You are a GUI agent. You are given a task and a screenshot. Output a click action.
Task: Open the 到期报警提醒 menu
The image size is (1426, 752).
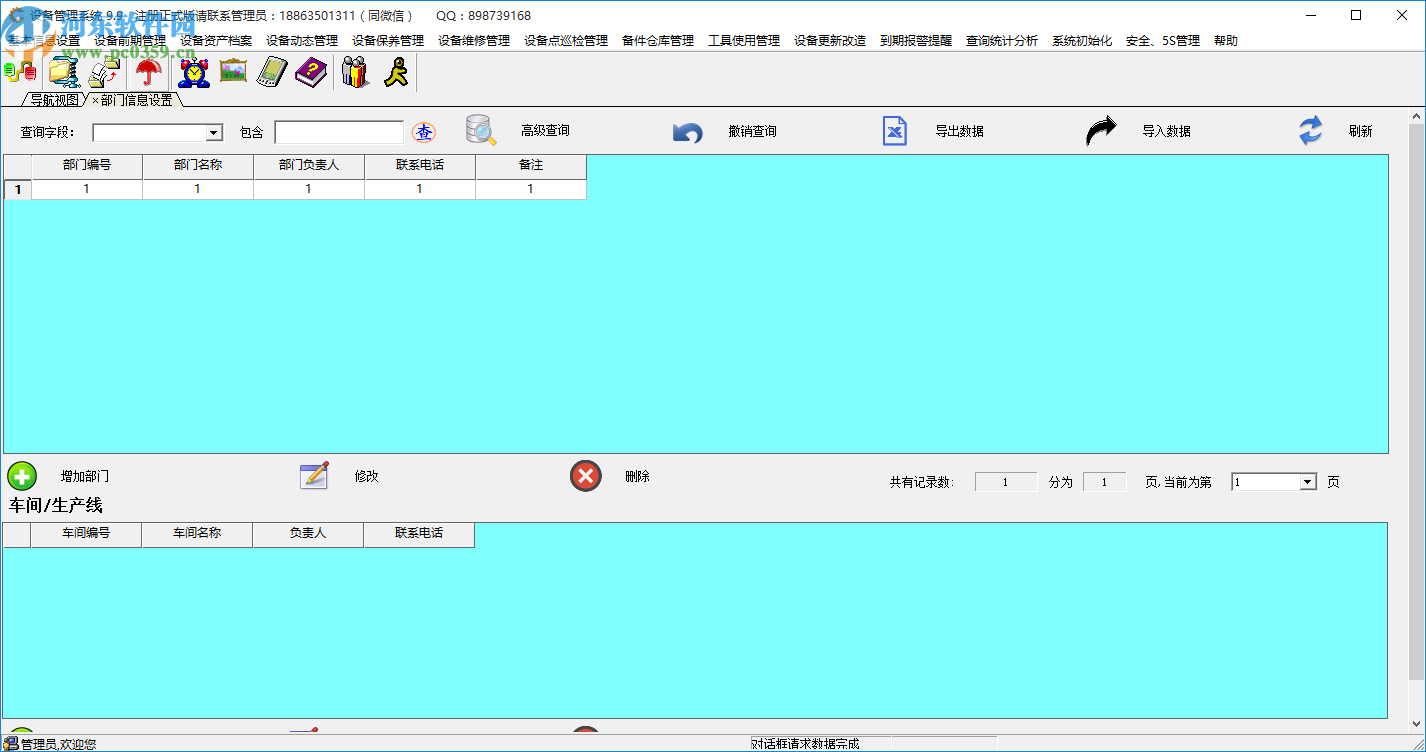(x=916, y=41)
